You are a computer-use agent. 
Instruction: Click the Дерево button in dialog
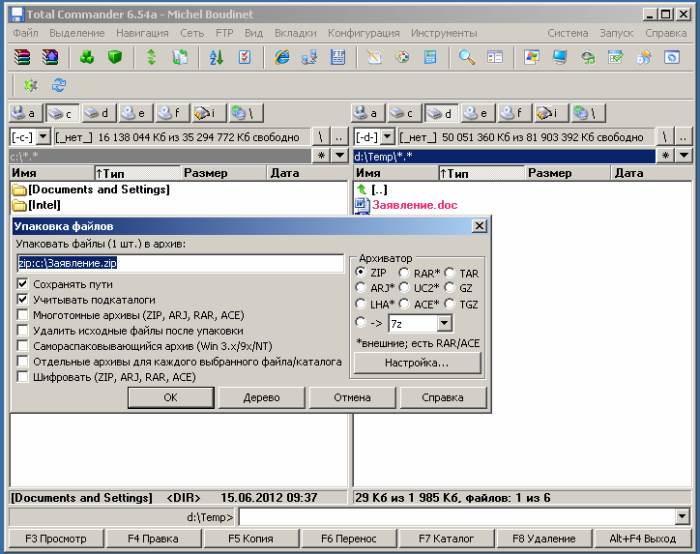(x=262, y=397)
